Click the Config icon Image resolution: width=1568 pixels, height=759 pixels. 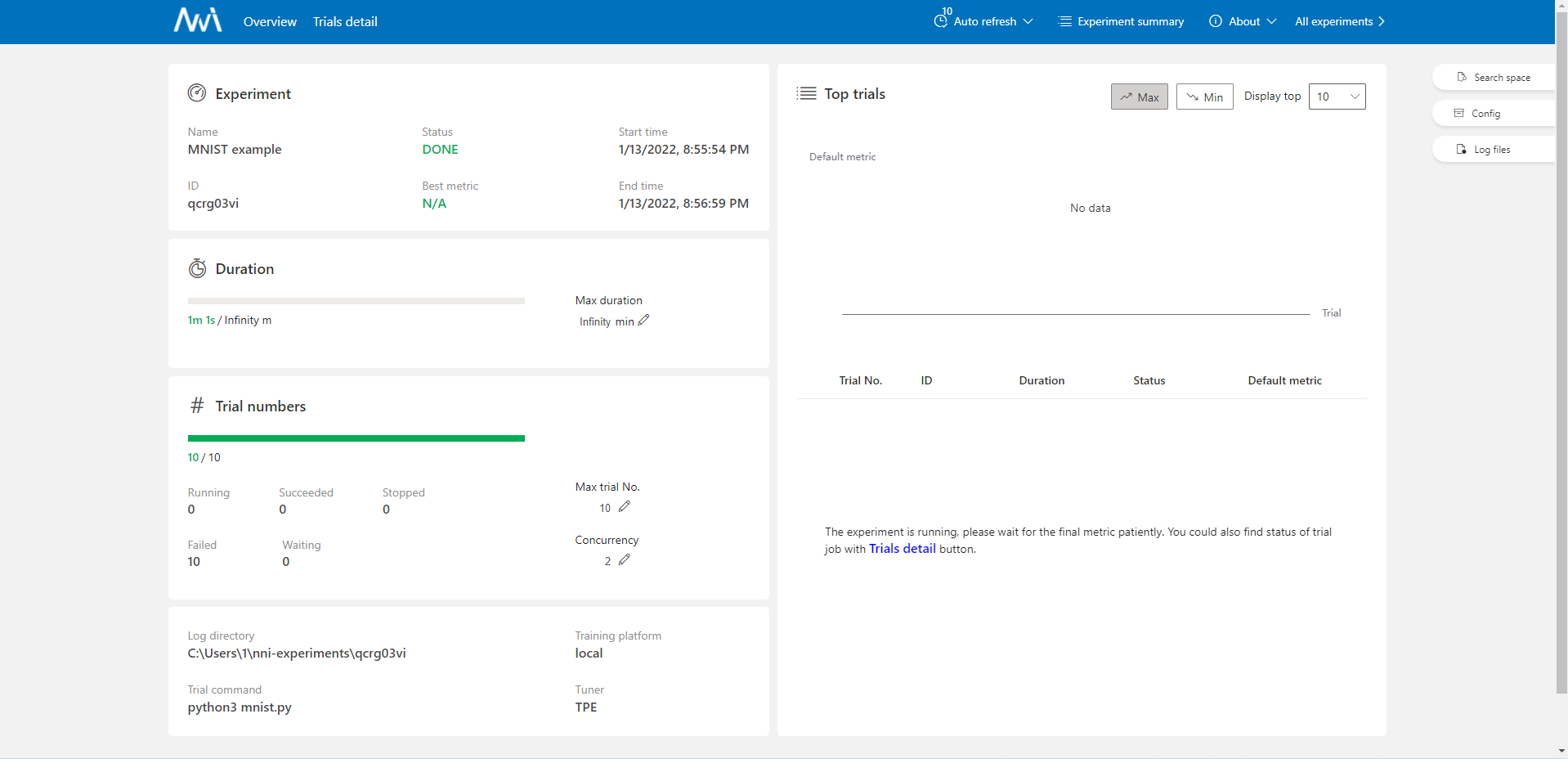[1459, 113]
